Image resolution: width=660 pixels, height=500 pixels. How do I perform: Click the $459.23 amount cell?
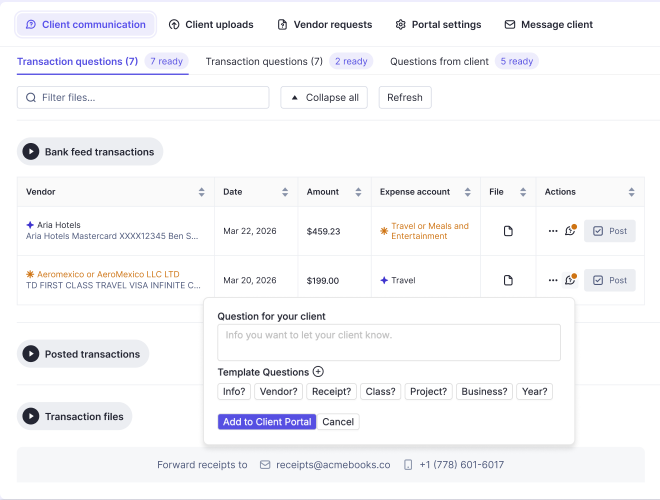323,231
